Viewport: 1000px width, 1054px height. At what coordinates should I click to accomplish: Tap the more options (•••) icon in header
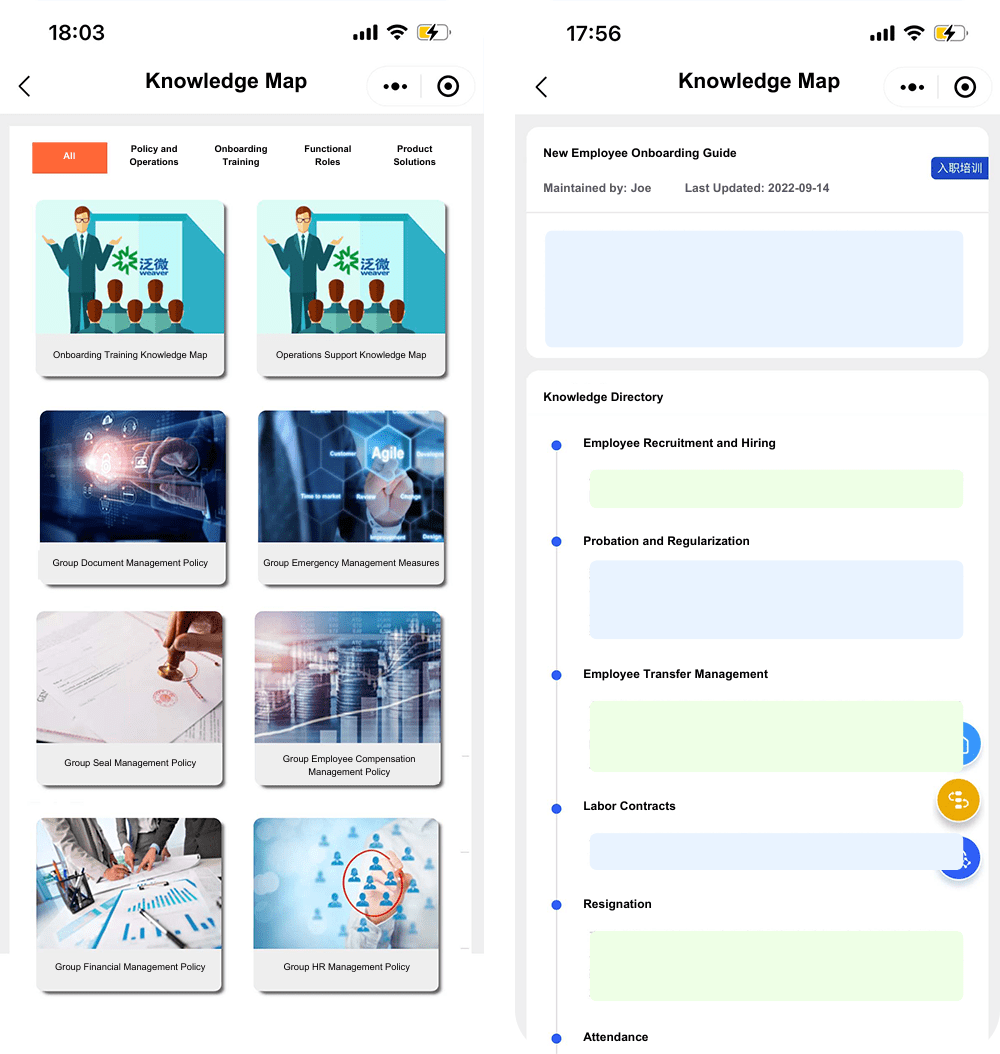[x=394, y=86]
